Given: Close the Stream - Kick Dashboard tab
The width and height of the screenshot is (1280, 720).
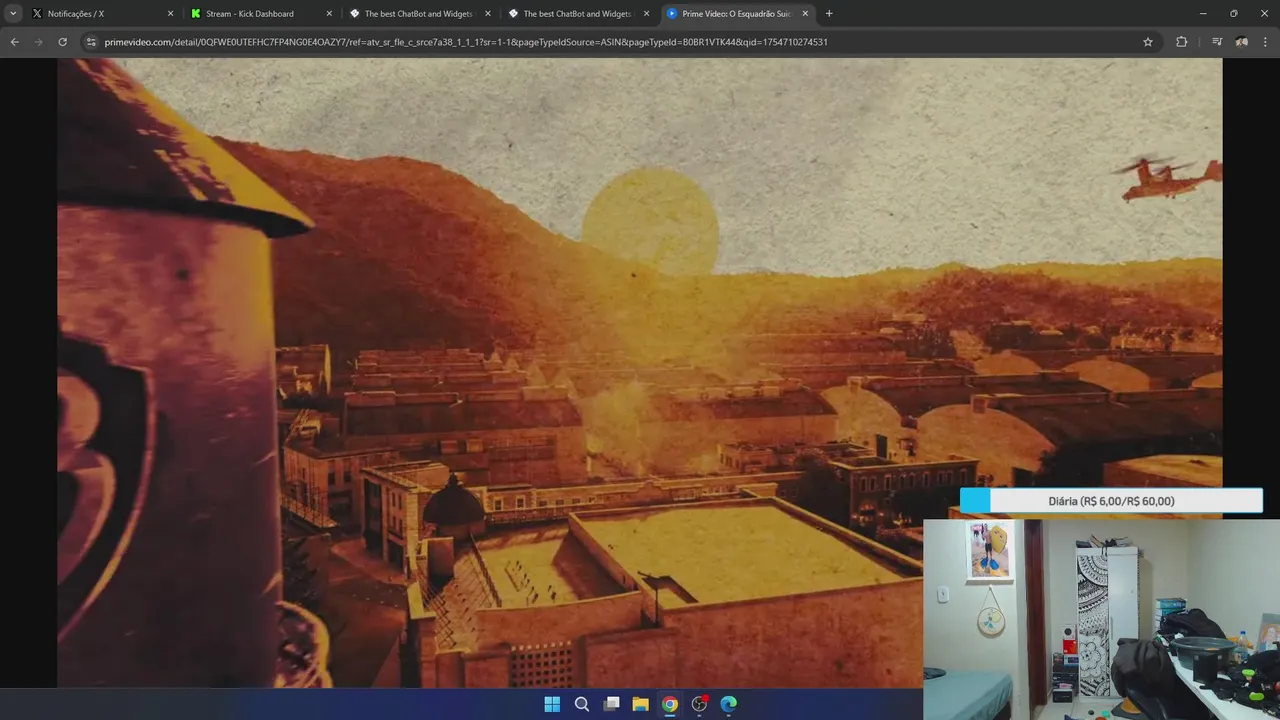Looking at the screenshot, I should pos(329,14).
